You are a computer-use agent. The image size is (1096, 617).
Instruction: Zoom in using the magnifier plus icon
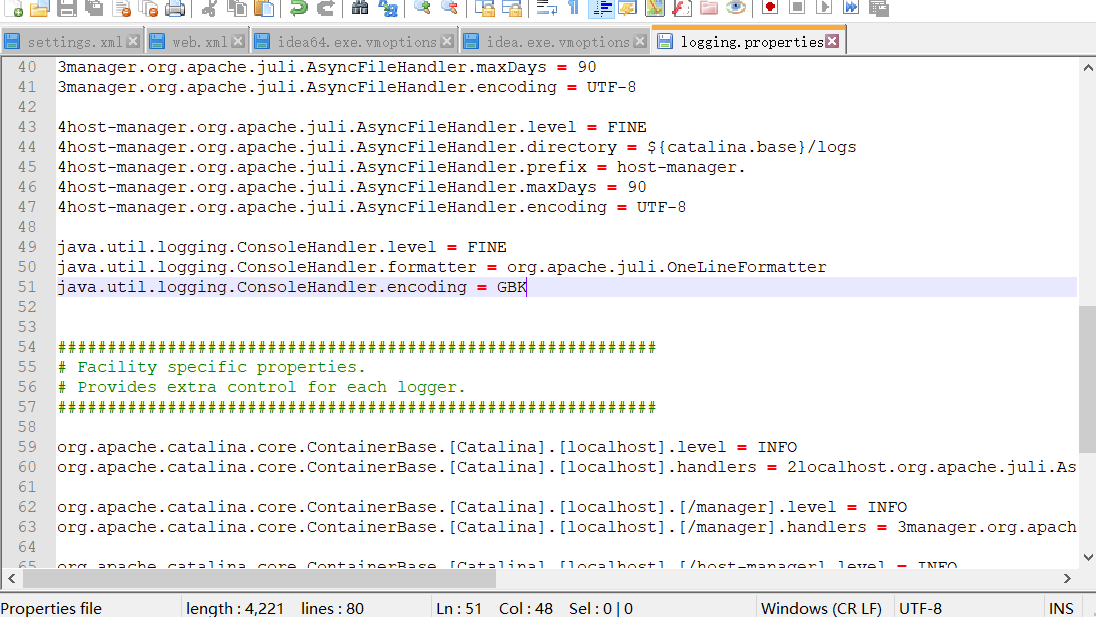[x=422, y=8]
